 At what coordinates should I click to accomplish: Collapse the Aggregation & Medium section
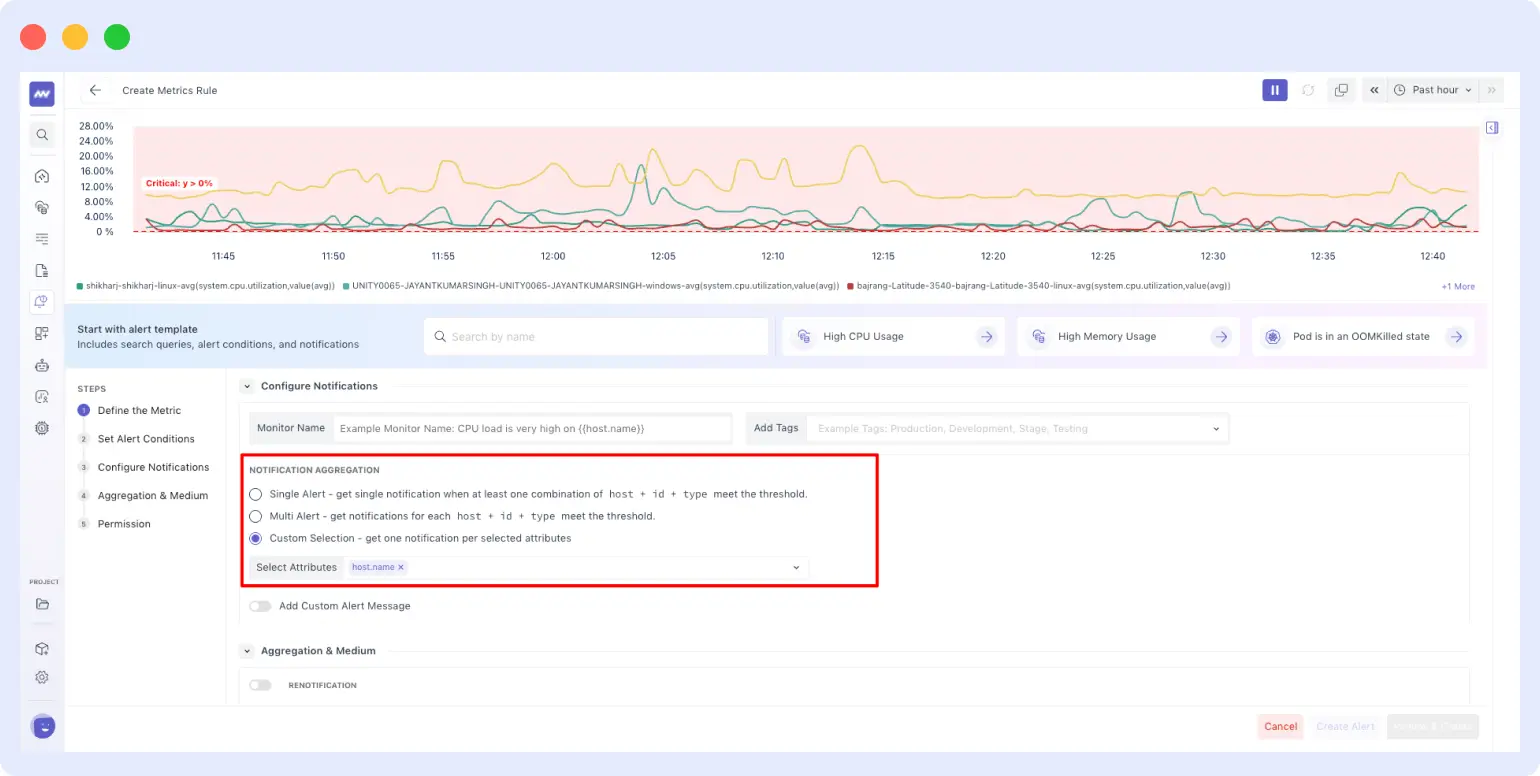point(247,651)
